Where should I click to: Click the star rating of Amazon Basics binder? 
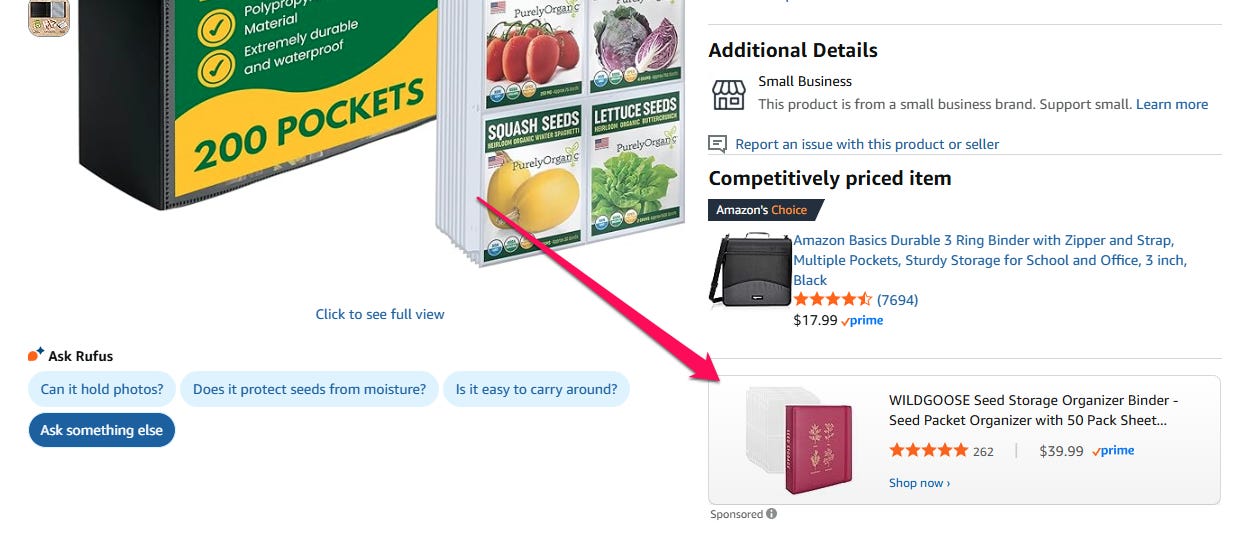point(833,300)
